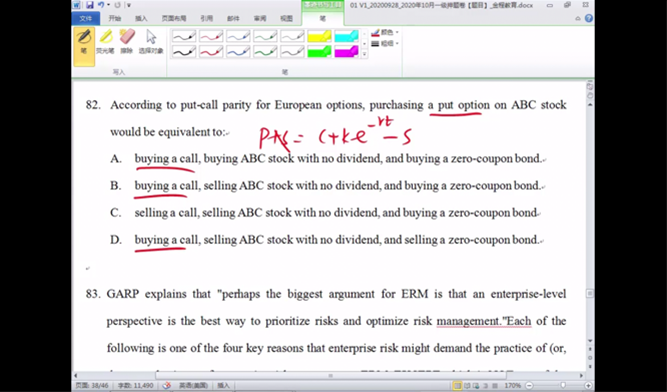
Task: Choose the thick blue pen style in the bottom row
Action: (238, 51)
